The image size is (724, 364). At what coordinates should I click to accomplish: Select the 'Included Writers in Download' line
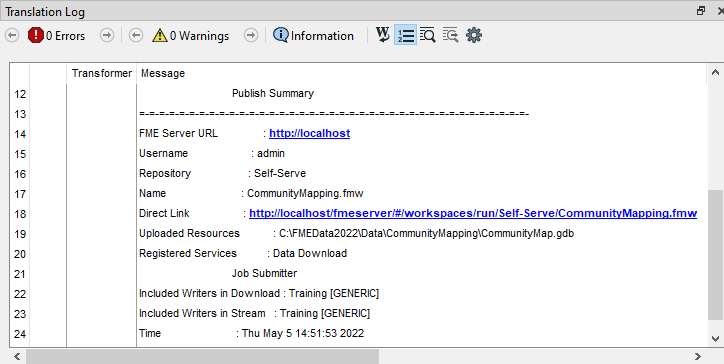coord(259,294)
